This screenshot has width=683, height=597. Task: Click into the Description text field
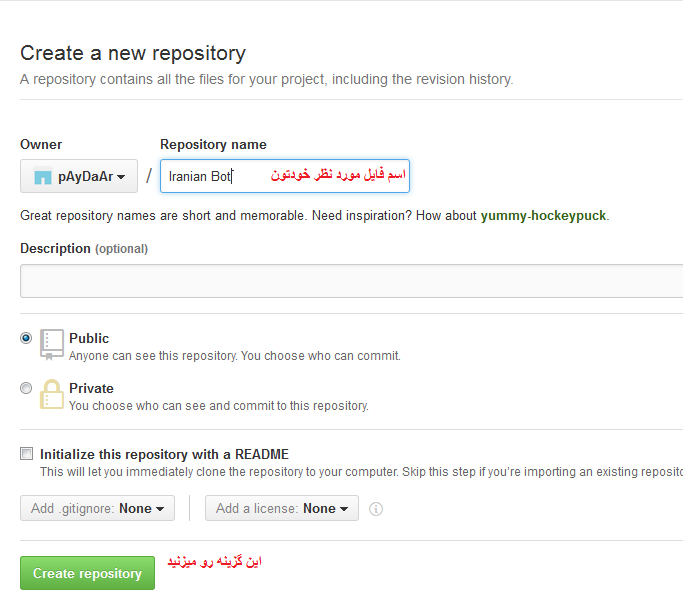tap(350, 281)
